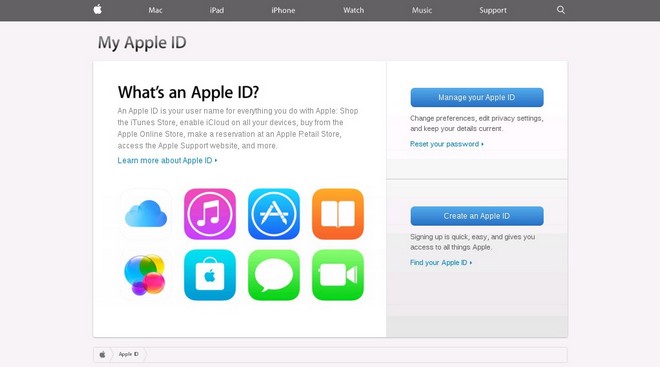Click the Create an Apple ID button
This screenshot has width=660, height=367.
pyautogui.click(x=477, y=216)
